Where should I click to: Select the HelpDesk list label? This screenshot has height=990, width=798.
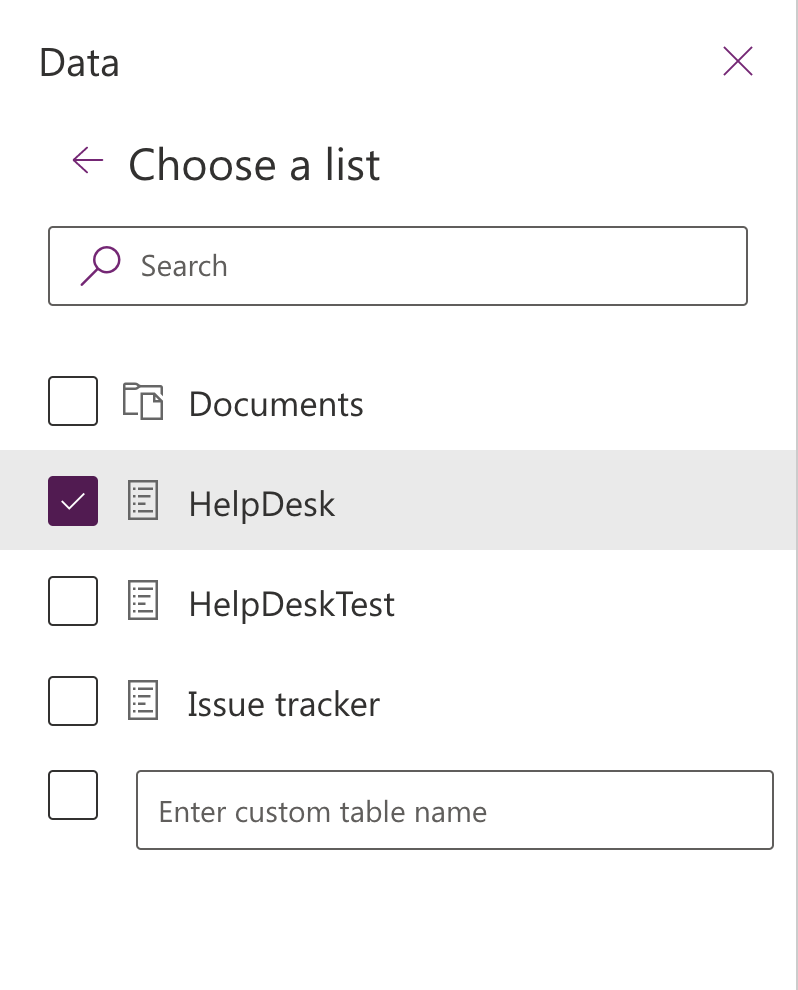pyautogui.click(x=262, y=504)
